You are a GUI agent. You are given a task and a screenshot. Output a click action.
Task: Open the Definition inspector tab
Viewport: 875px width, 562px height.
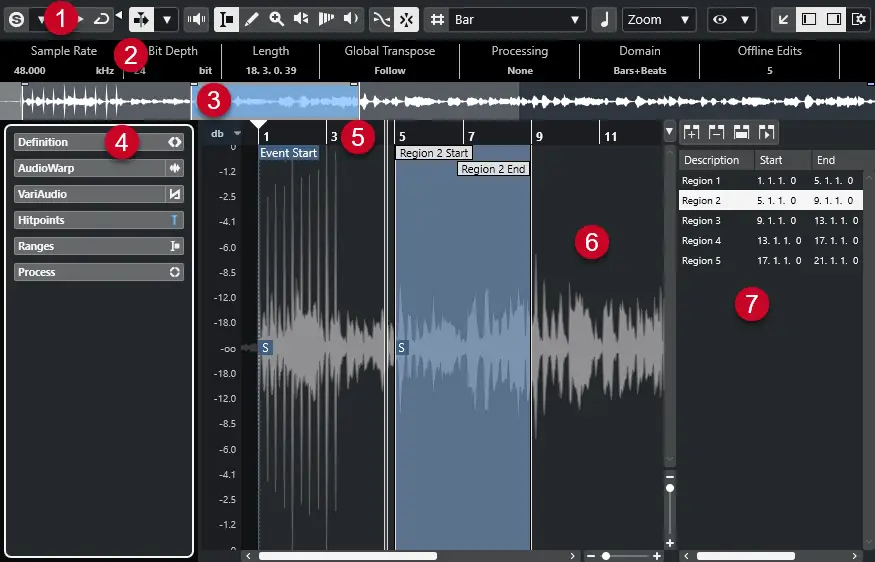pos(99,142)
